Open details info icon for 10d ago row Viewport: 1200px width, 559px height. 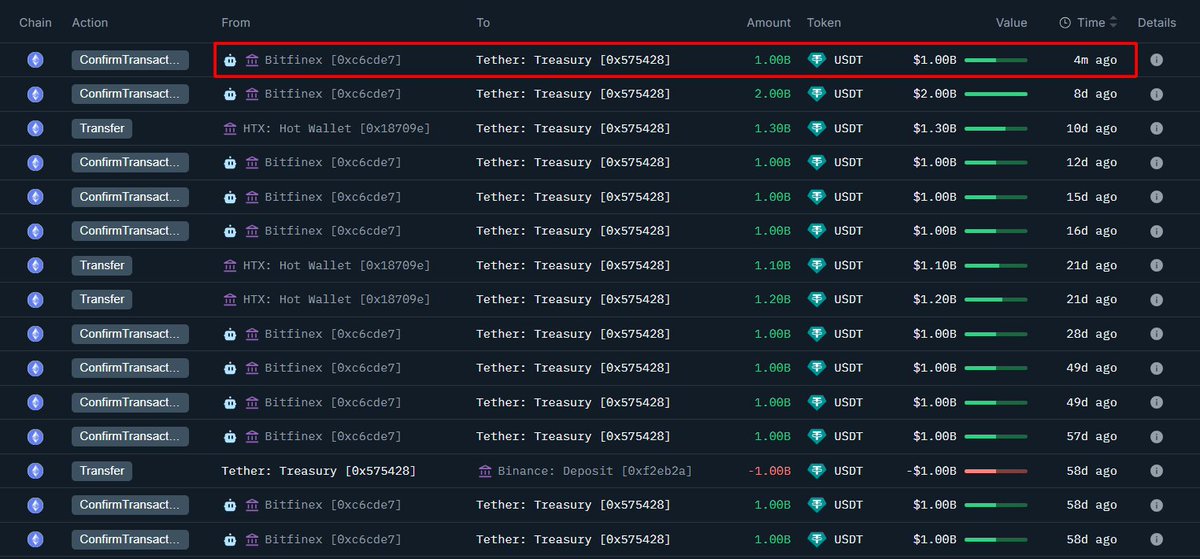point(1156,128)
